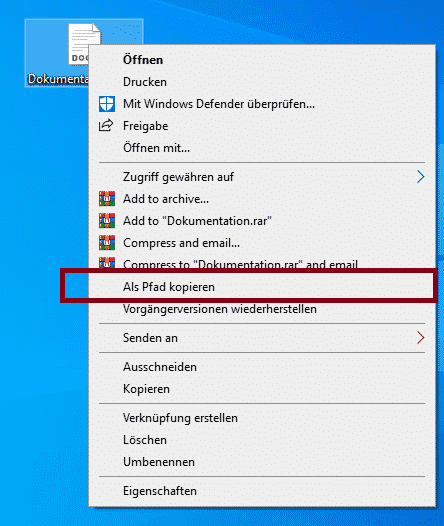Select Kopieren menu entry
The height and width of the screenshot is (526, 444).
[x=146, y=389]
